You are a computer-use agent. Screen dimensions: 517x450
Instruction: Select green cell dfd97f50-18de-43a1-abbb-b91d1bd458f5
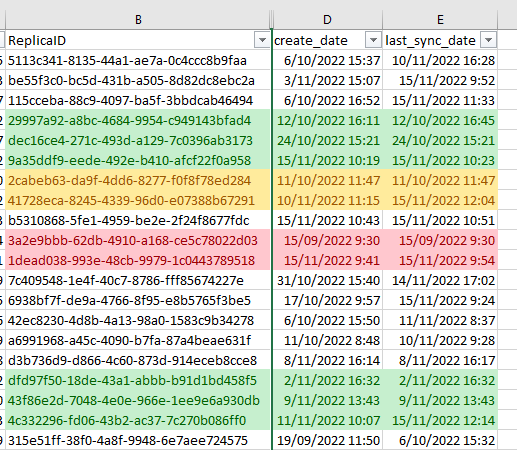pos(138,380)
